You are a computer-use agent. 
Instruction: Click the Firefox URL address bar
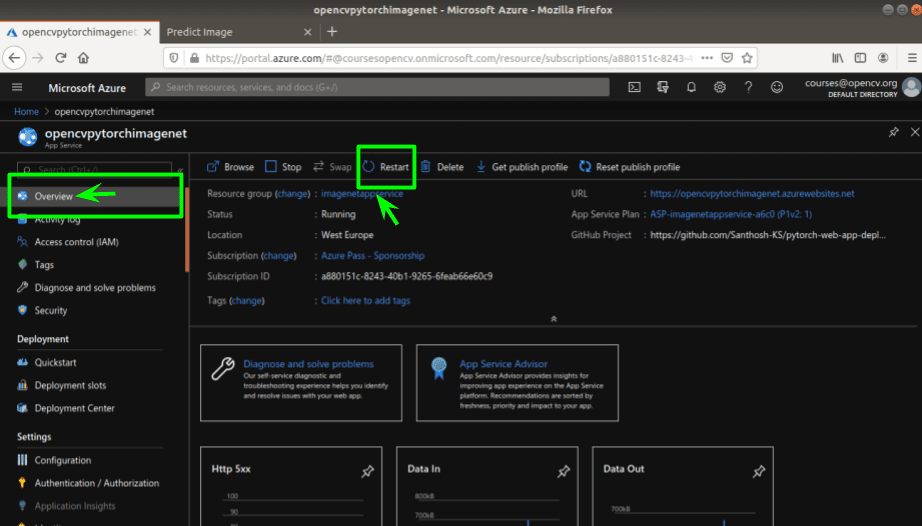pyautogui.click(x=450, y=58)
